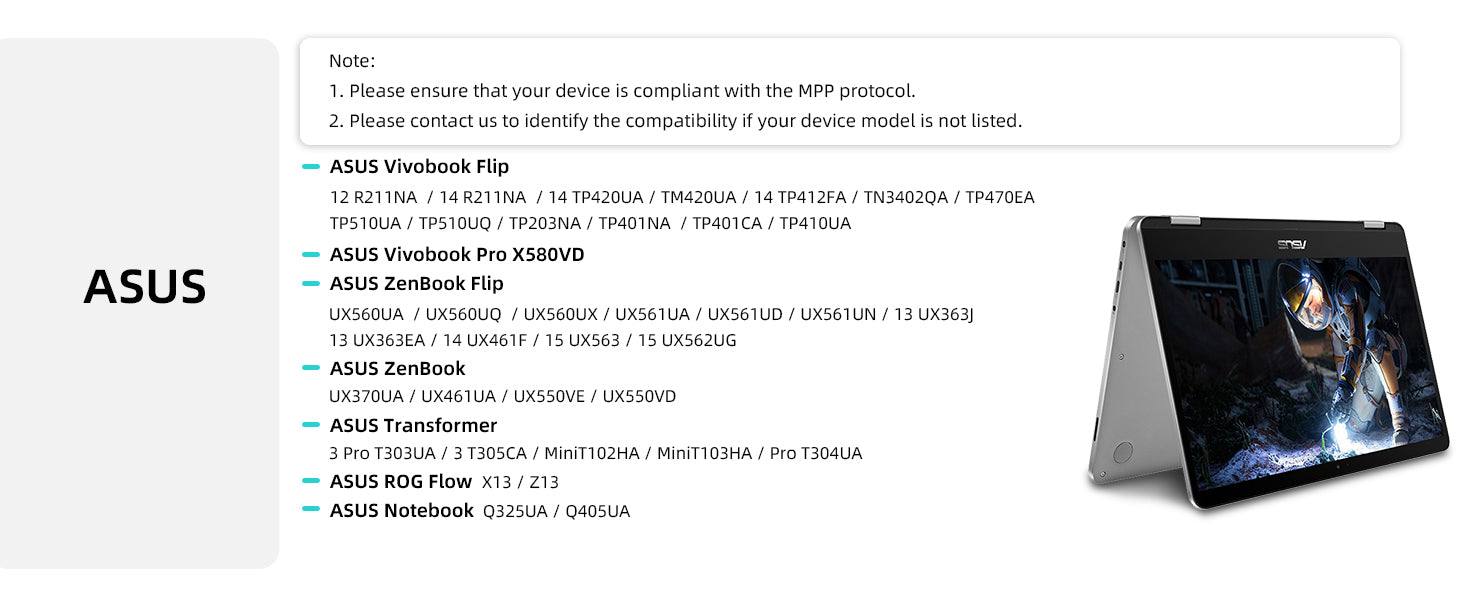
Task: Click the cyan bullet beside ASUS Transformer
Action: 311,426
